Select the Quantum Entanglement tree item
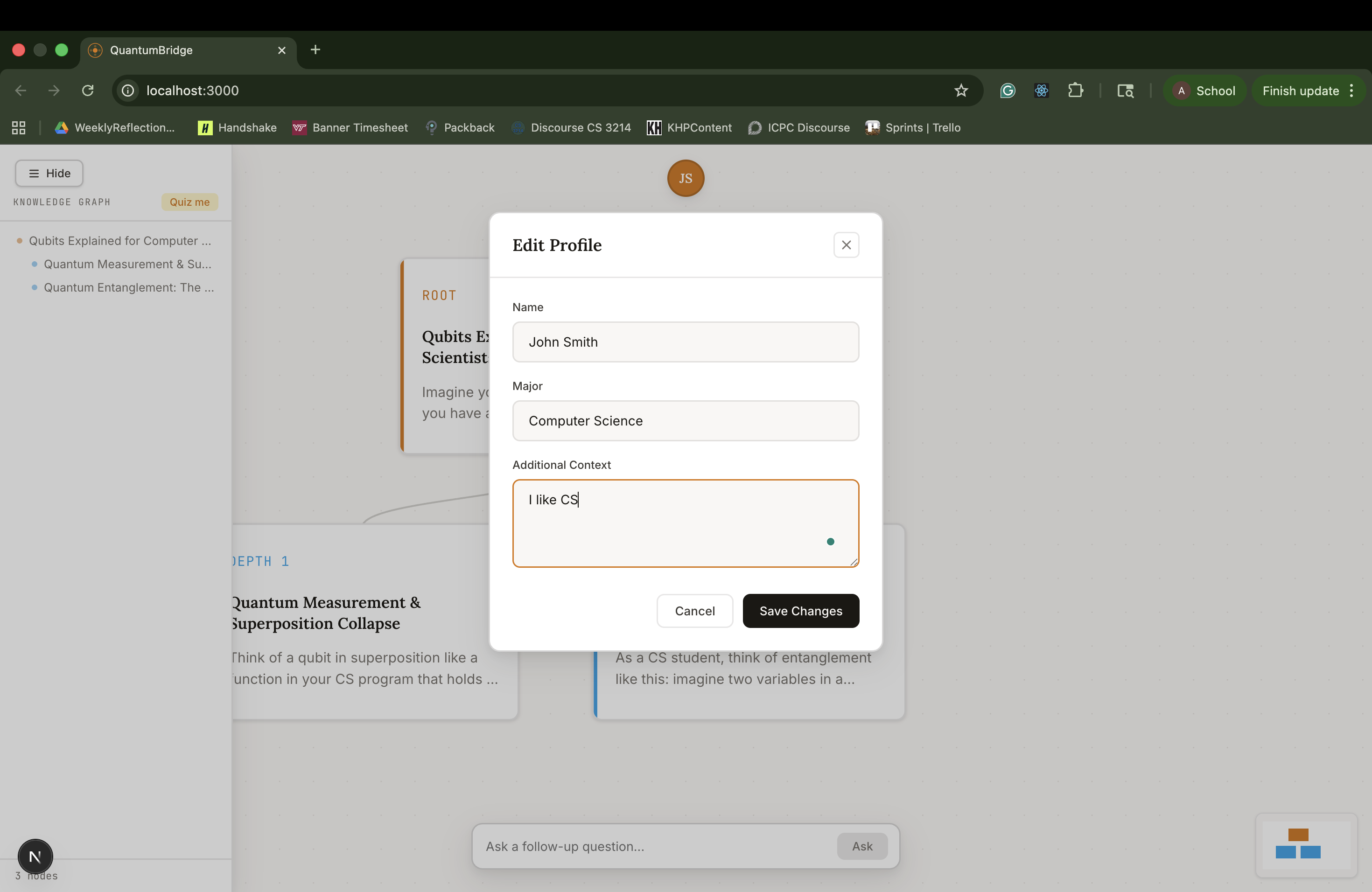Viewport: 1372px width, 892px height. click(x=128, y=287)
